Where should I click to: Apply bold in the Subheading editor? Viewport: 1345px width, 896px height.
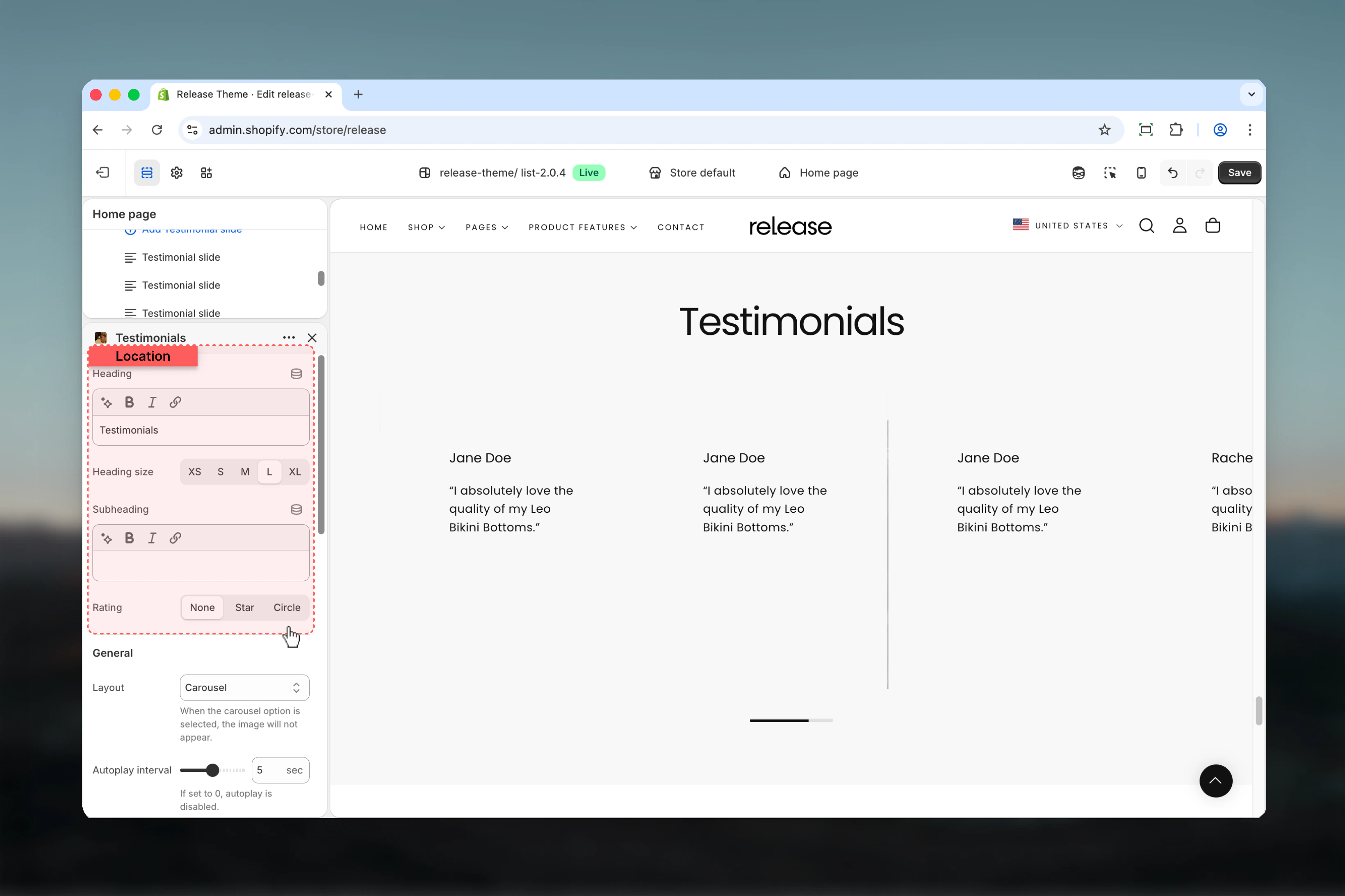point(129,538)
